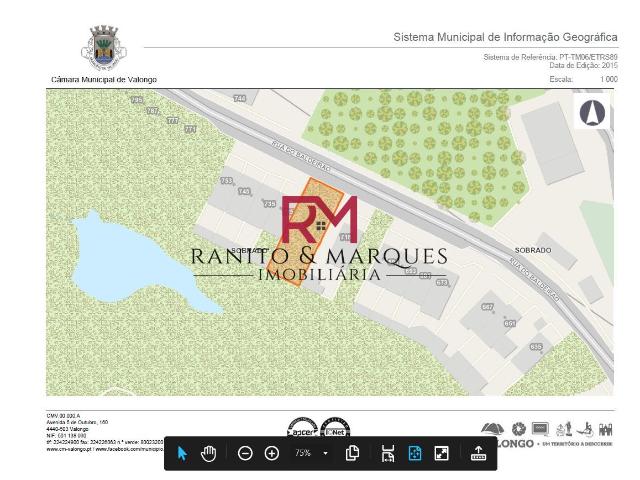
Task: Click parcel label 787 on map
Action: (x=153, y=111)
